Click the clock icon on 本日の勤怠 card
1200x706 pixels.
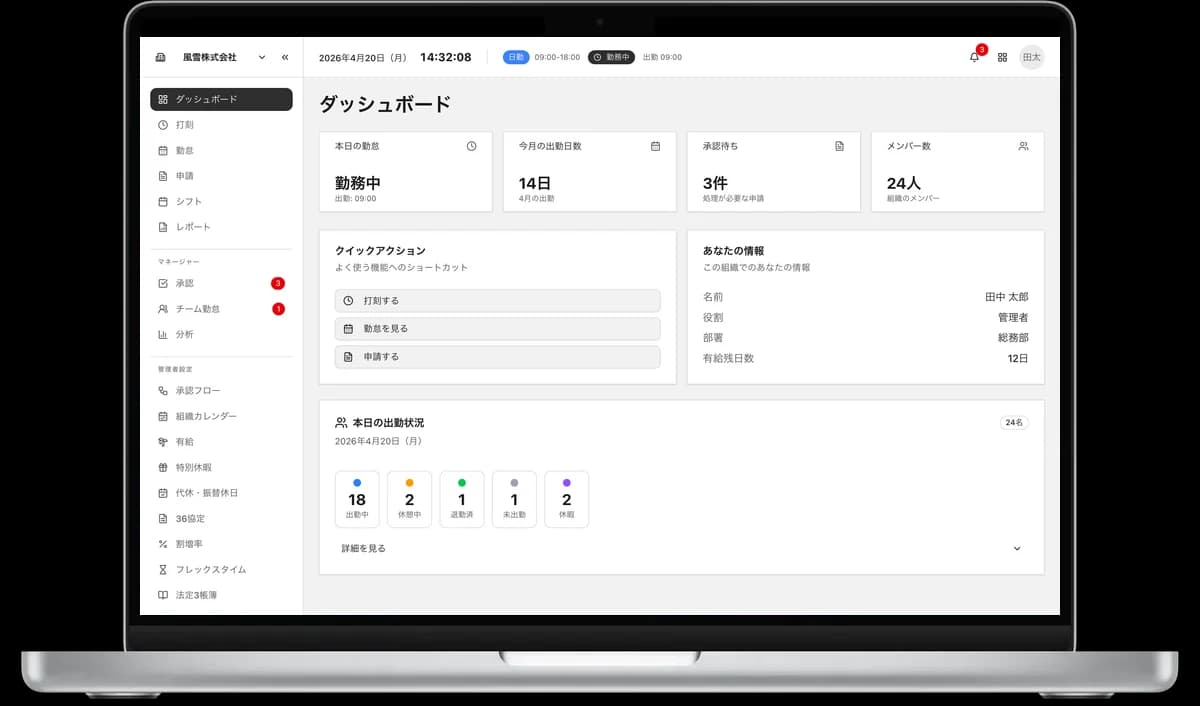[472, 146]
